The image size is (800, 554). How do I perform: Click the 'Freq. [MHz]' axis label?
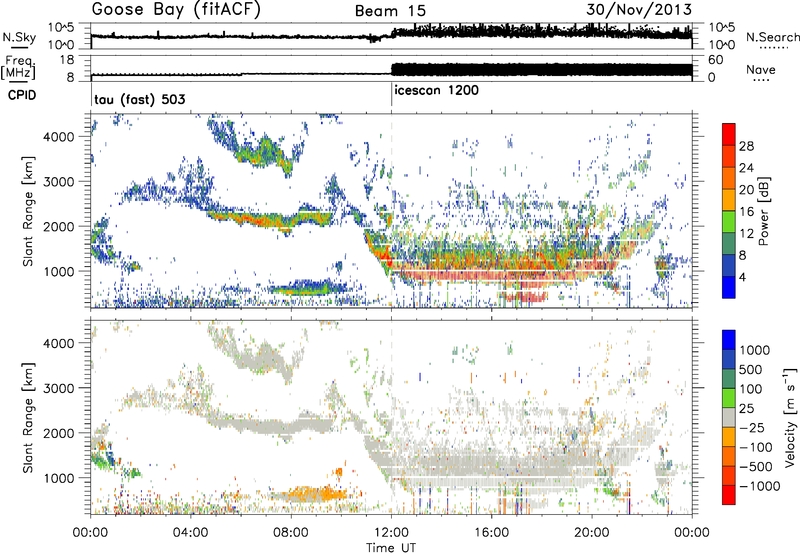(x=18, y=68)
